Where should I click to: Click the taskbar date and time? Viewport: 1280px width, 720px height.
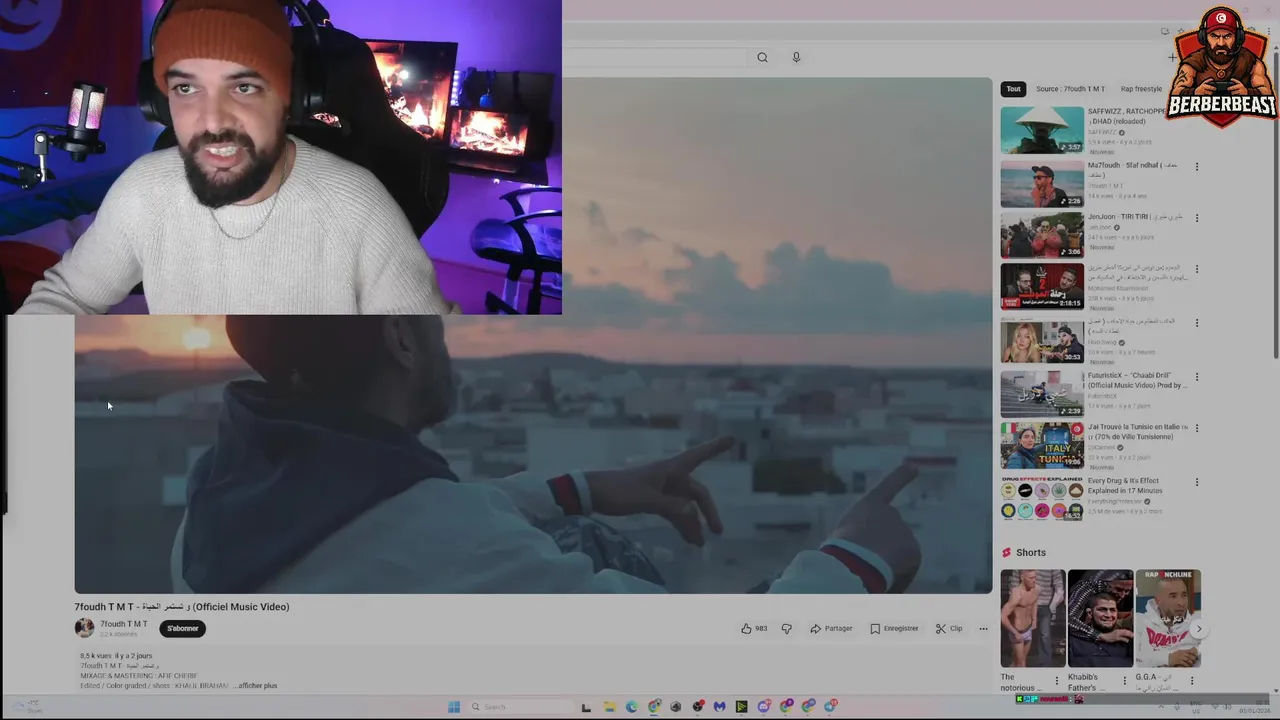click(x=1254, y=707)
